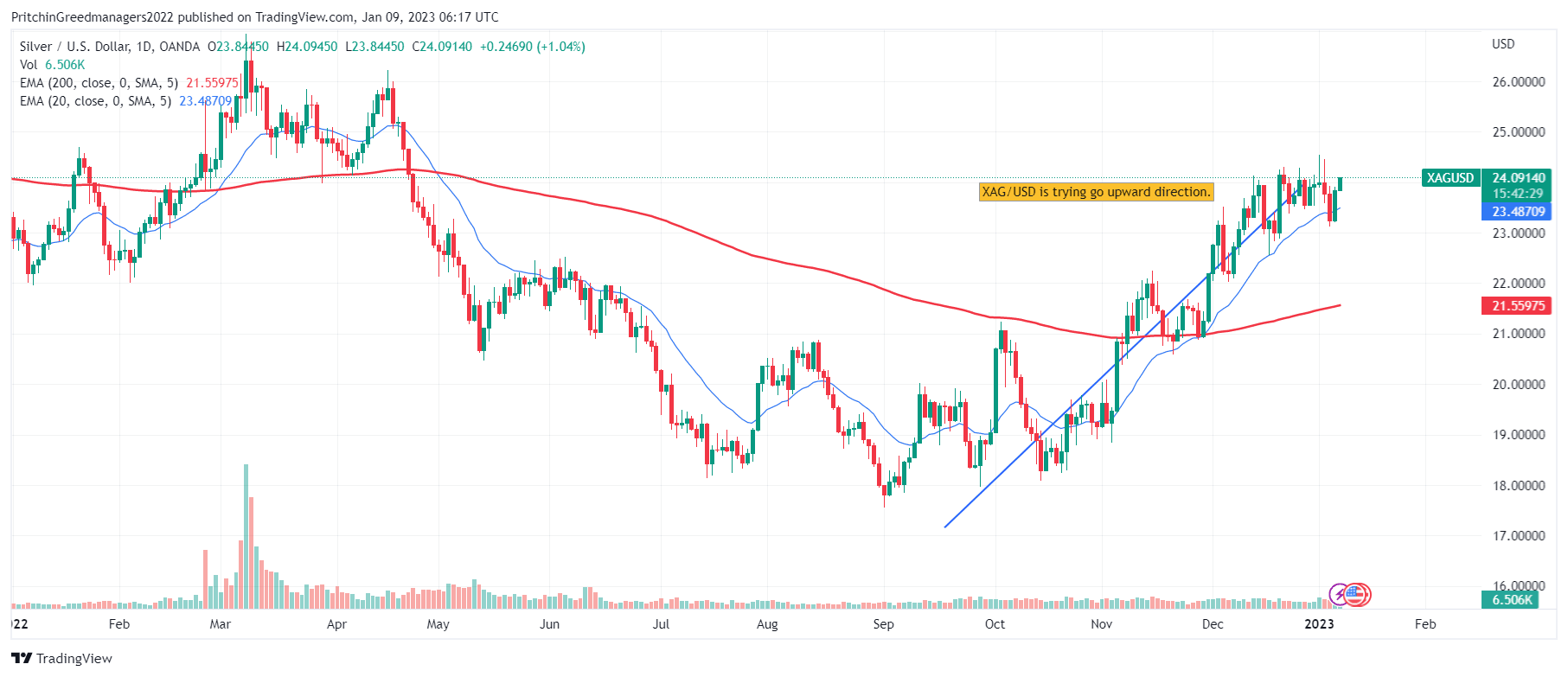
Task: Click the 25.00000 price axis label
Action: click(x=1519, y=132)
